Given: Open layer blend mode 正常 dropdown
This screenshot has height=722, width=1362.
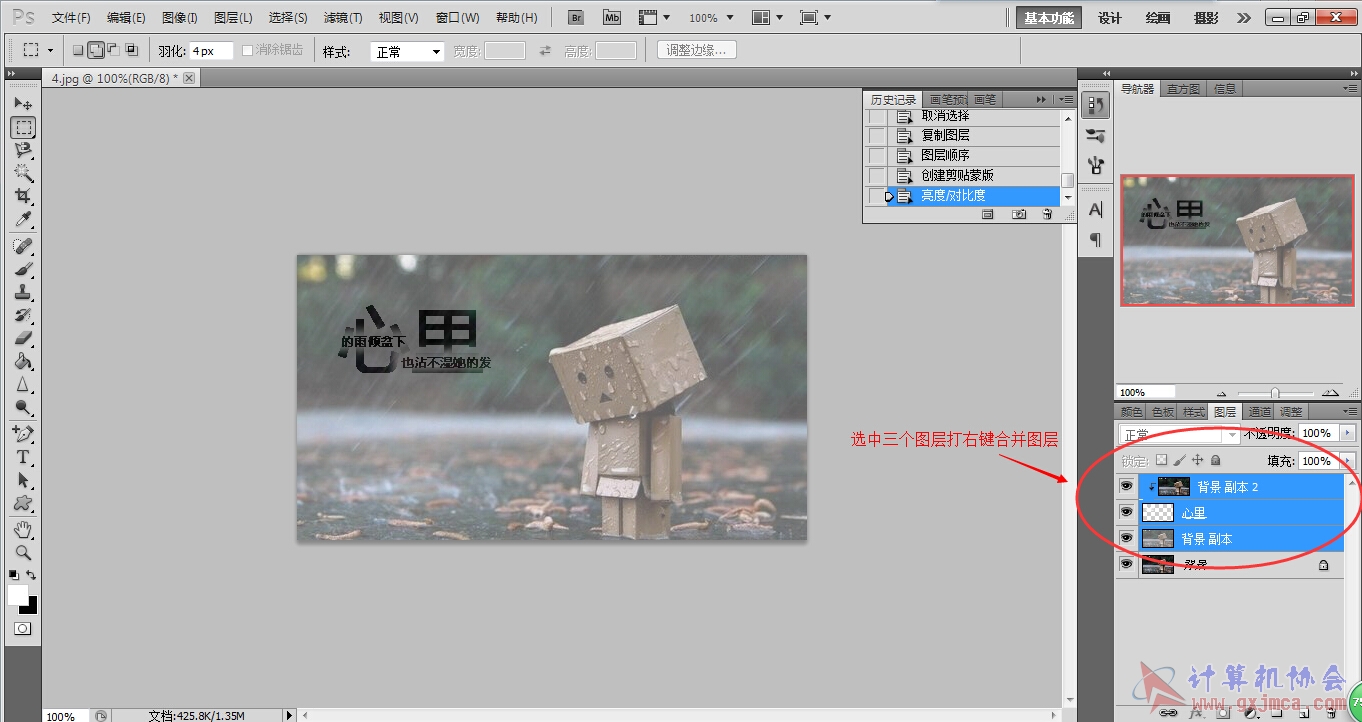Looking at the screenshot, I should point(1179,435).
